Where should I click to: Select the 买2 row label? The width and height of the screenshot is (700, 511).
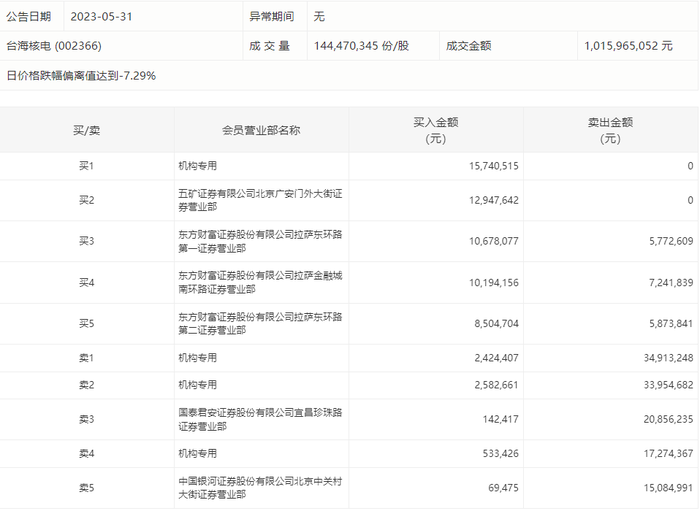[87, 200]
